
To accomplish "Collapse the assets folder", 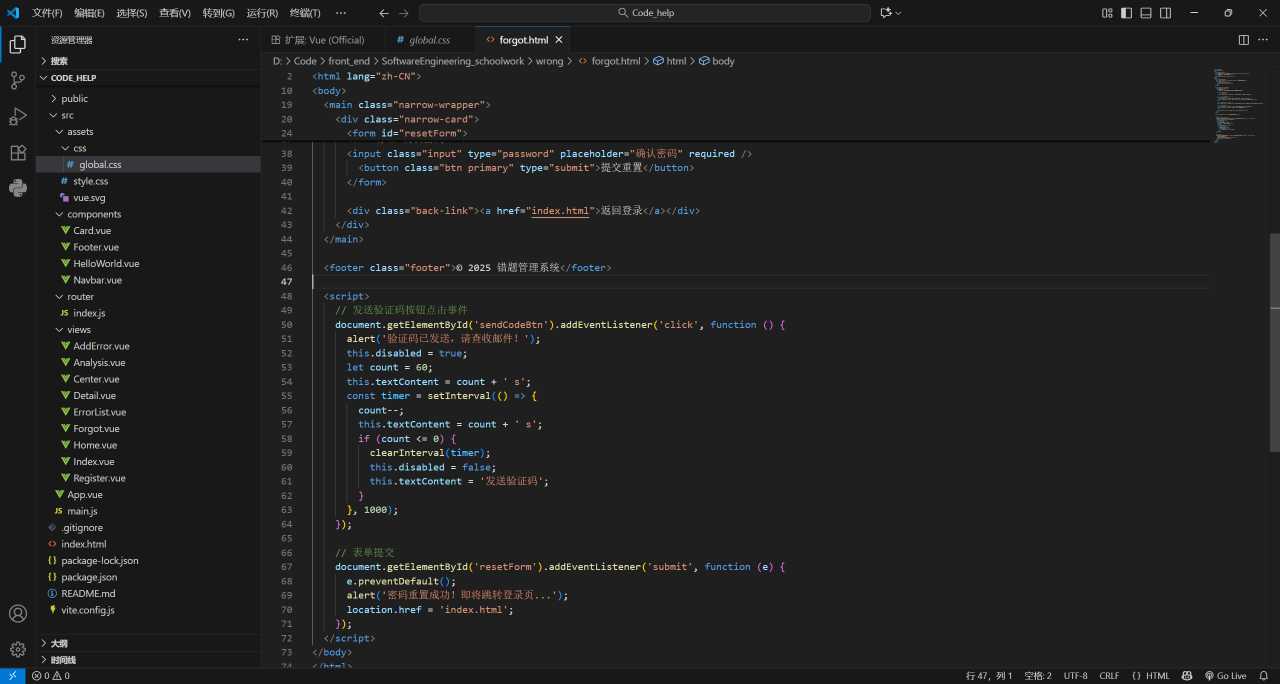I will click(x=148, y=131).
